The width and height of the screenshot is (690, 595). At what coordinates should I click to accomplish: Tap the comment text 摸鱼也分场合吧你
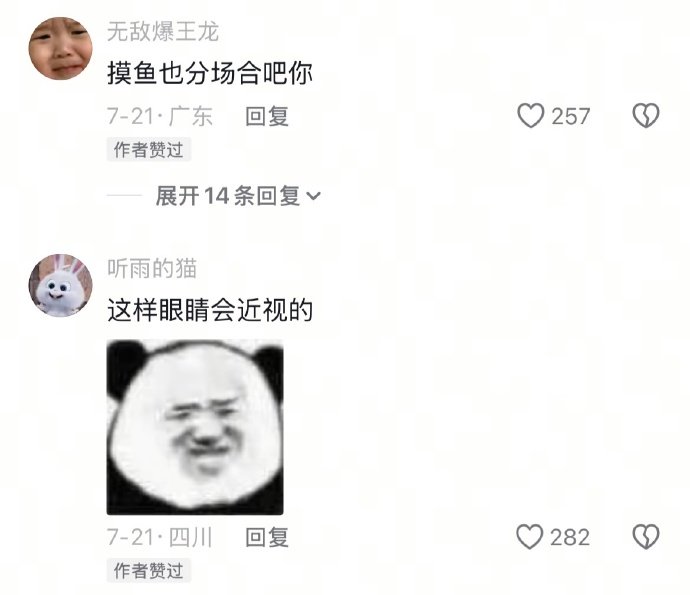210,73
